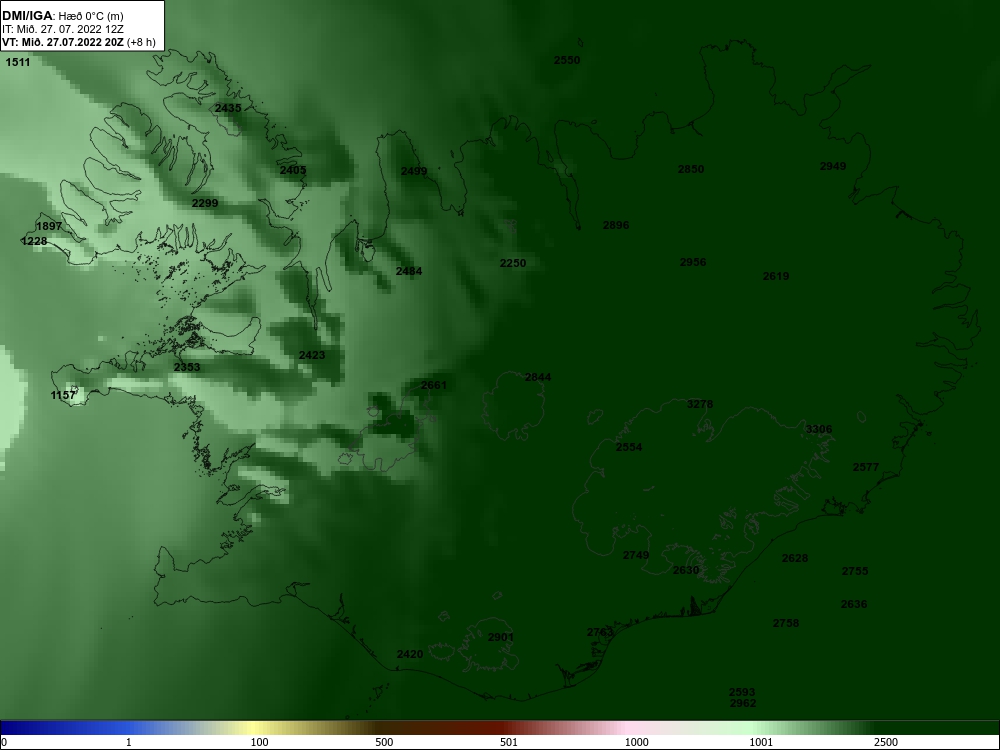Select the 2405 value on the map
This screenshot has height=750, width=1000.
click(293, 170)
